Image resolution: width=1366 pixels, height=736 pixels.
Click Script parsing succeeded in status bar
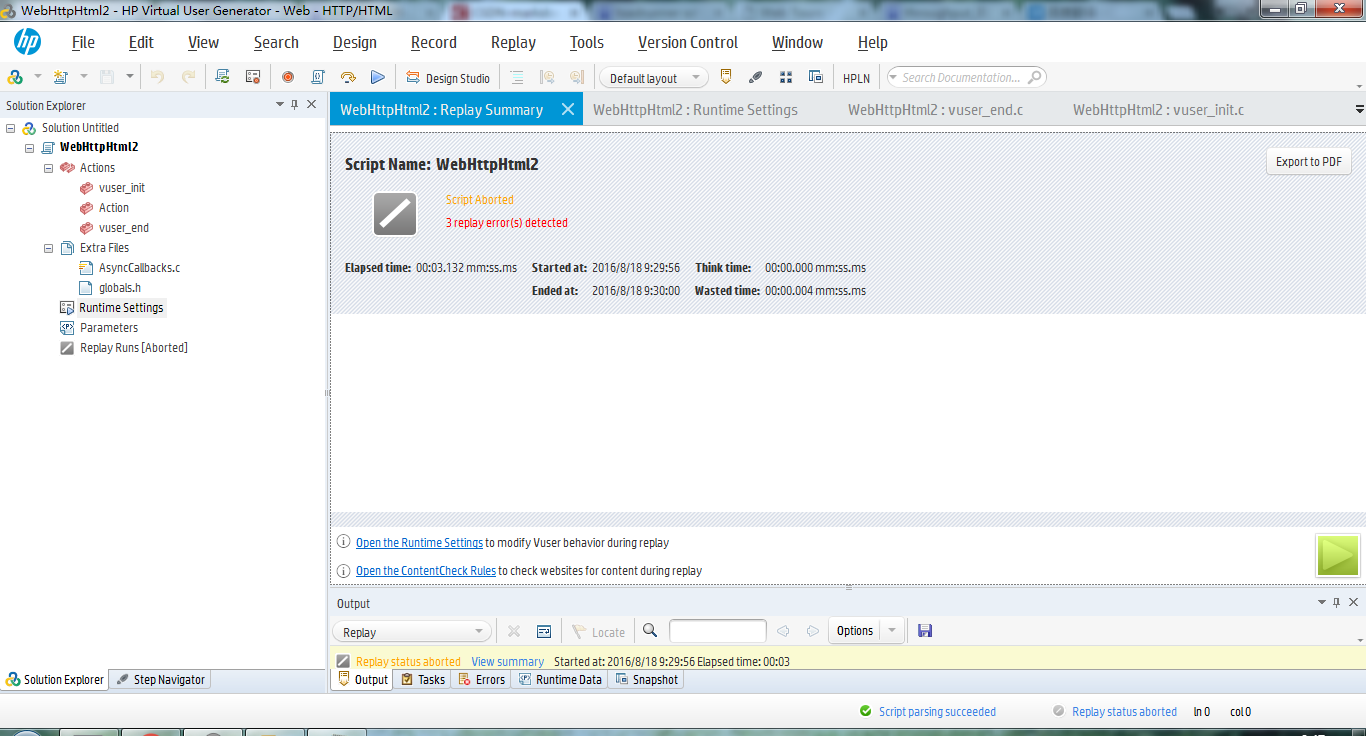(x=937, y=712)
